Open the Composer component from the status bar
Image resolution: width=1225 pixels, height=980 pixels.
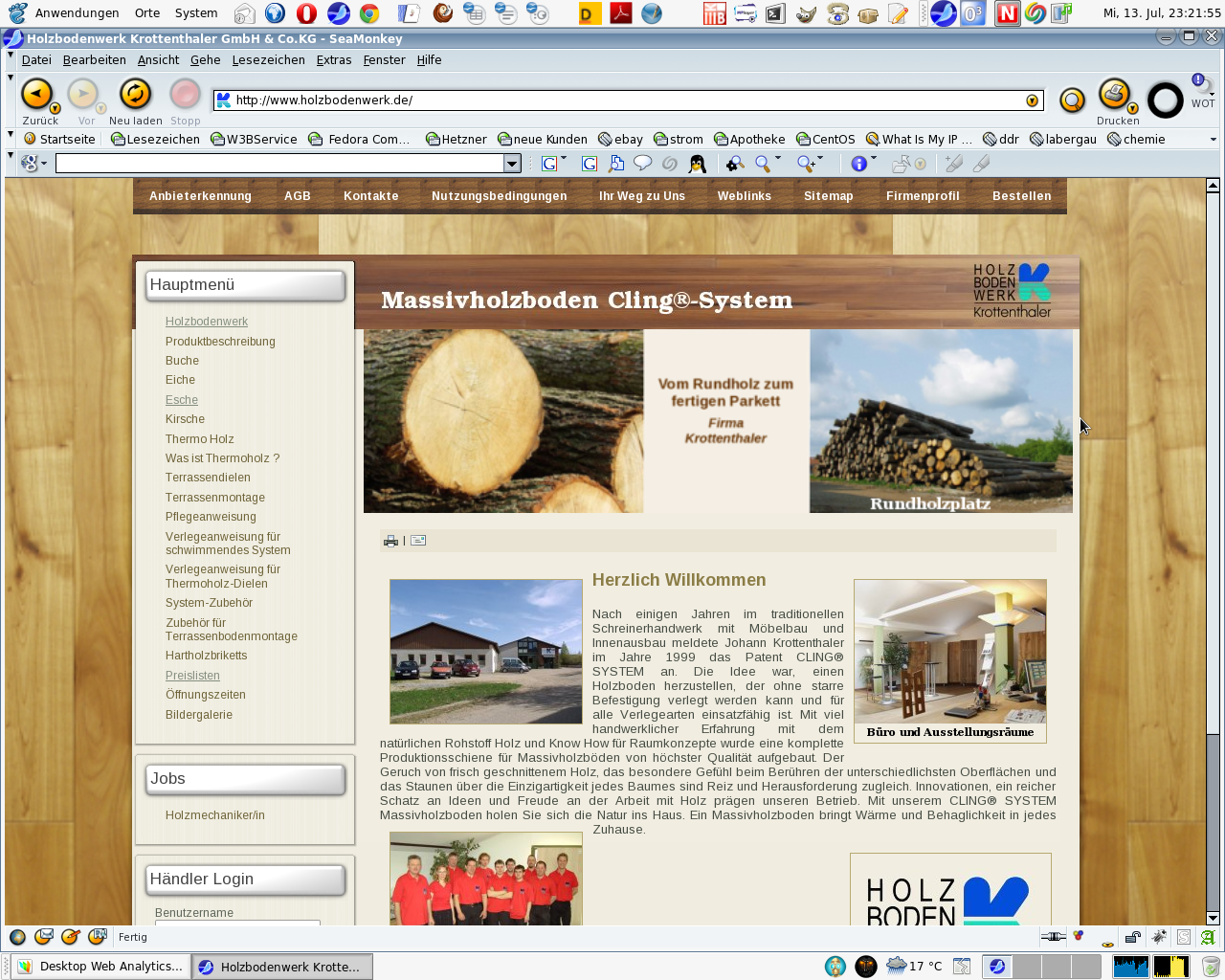pyautogui.click(x=70, y=937)
